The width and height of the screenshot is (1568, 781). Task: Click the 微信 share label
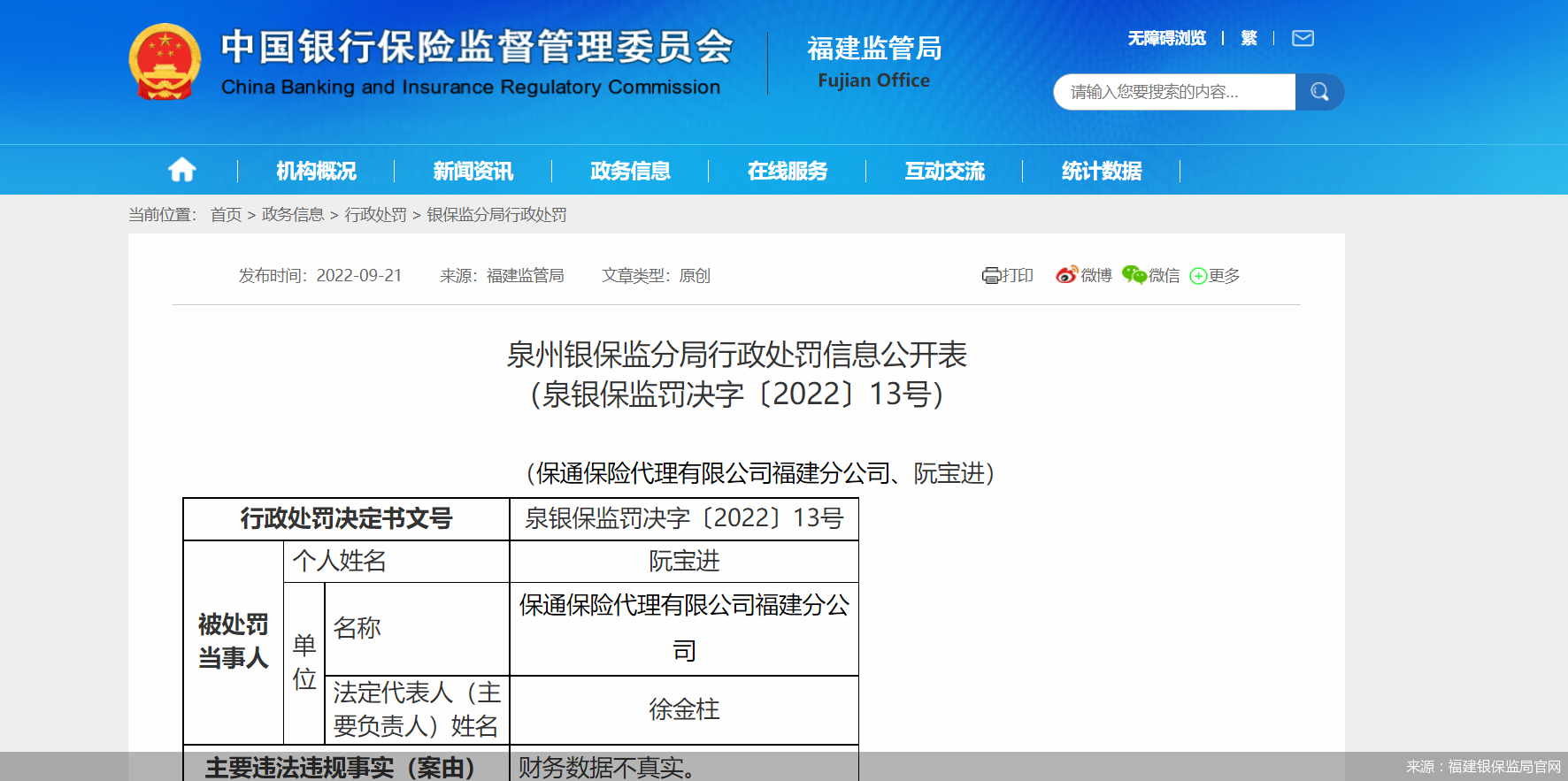pos(1164,276)
